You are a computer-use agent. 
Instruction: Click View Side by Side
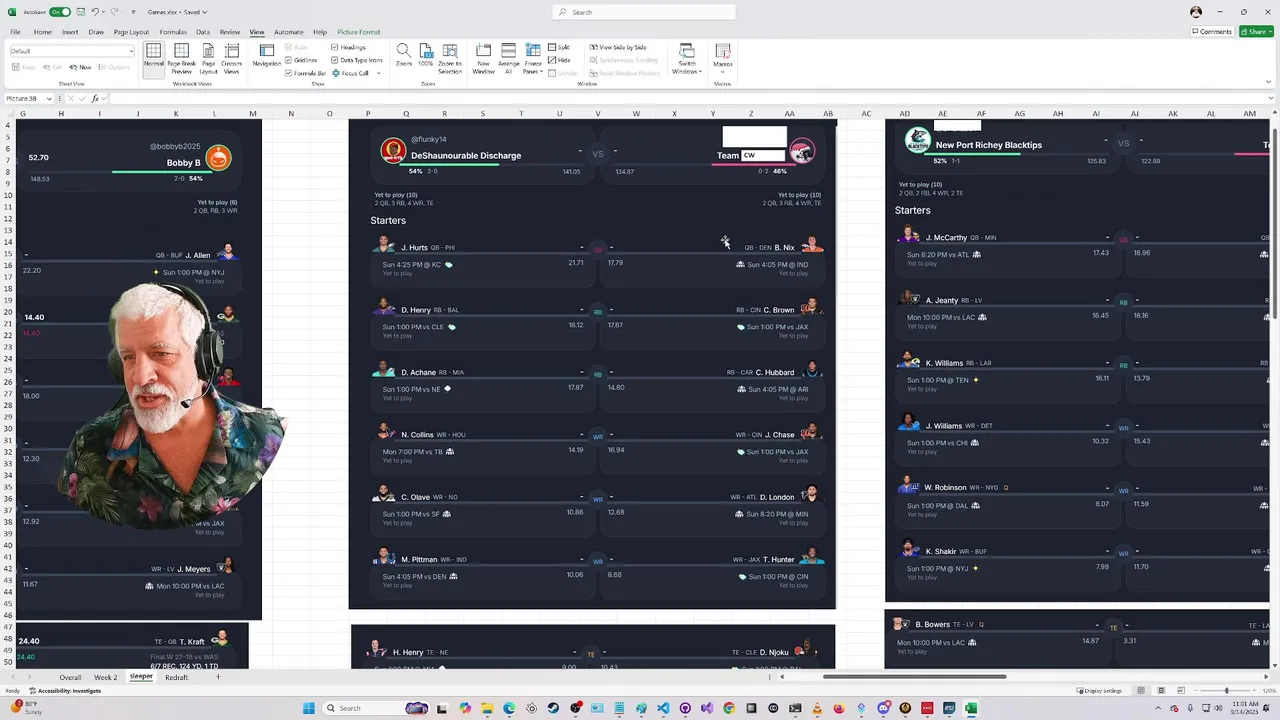(617, 47)
